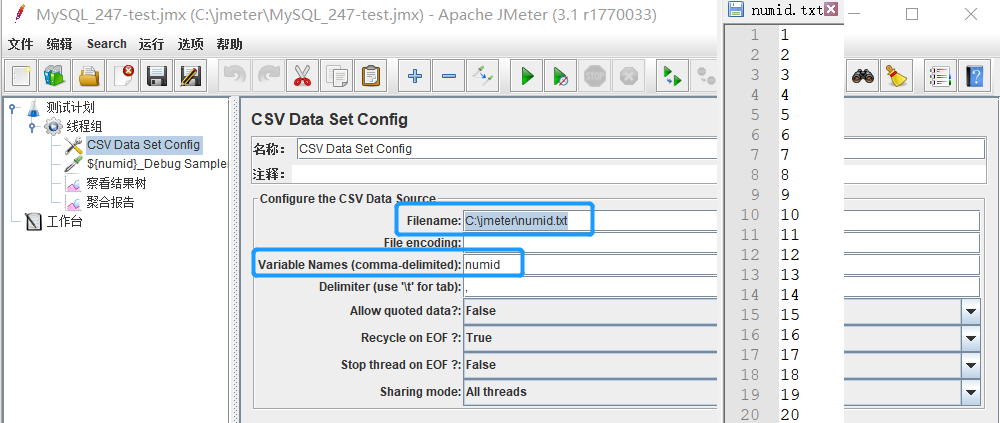Save the test plan
1000x423 pixels.
point(156,77)
